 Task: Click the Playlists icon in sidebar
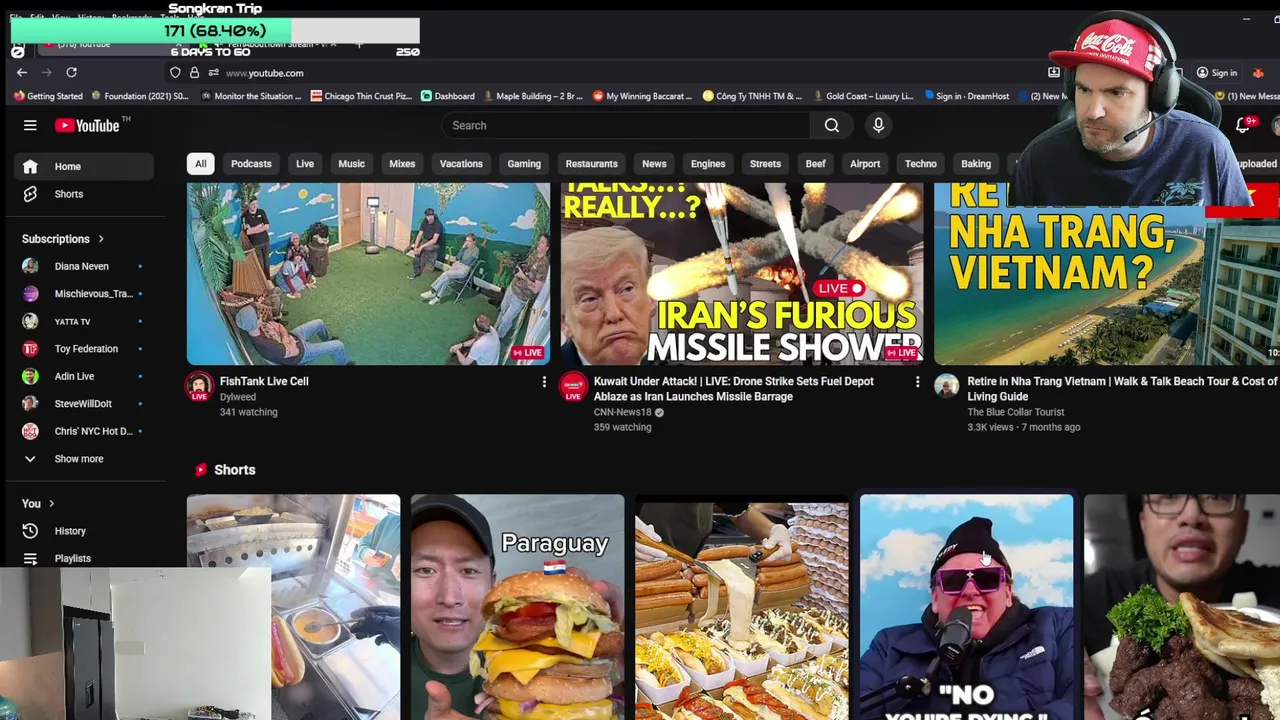[30, 558]
